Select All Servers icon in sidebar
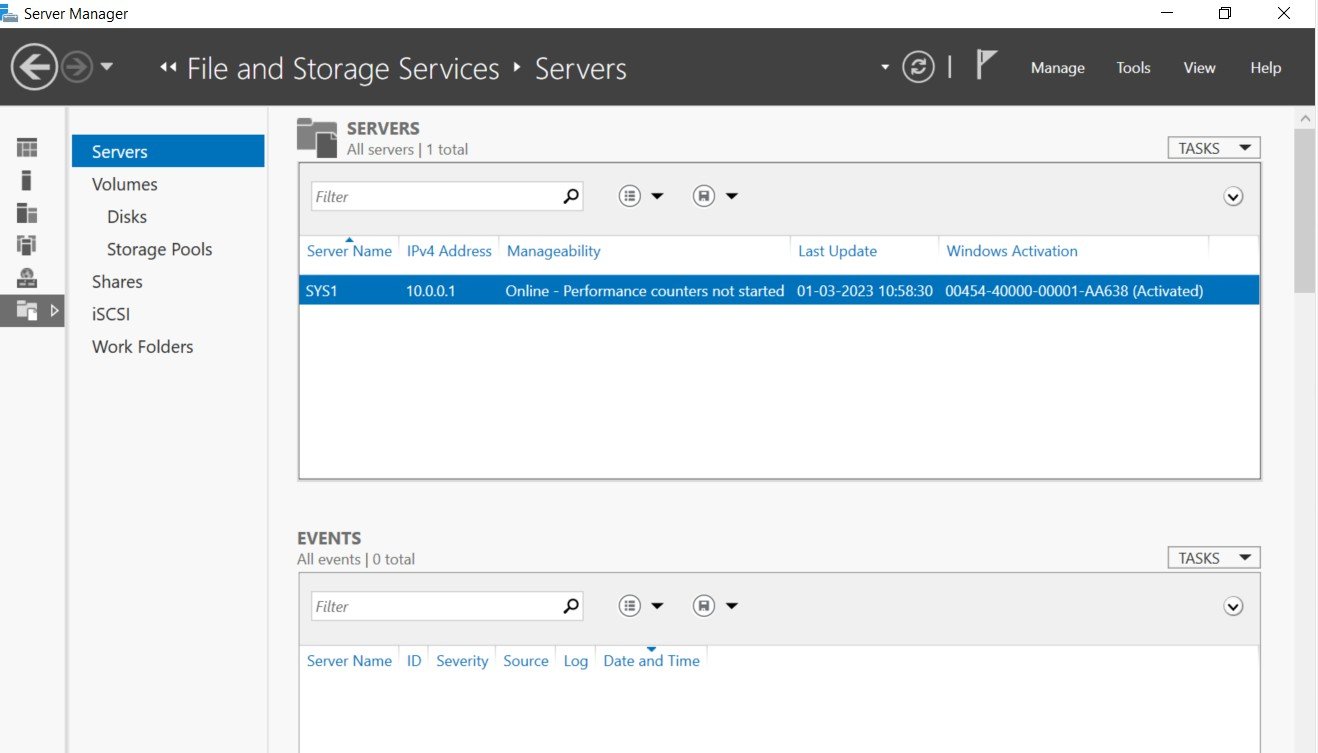Image resolution: width=1318 pixels, height=753 pixels. click(x=27, y=213)
